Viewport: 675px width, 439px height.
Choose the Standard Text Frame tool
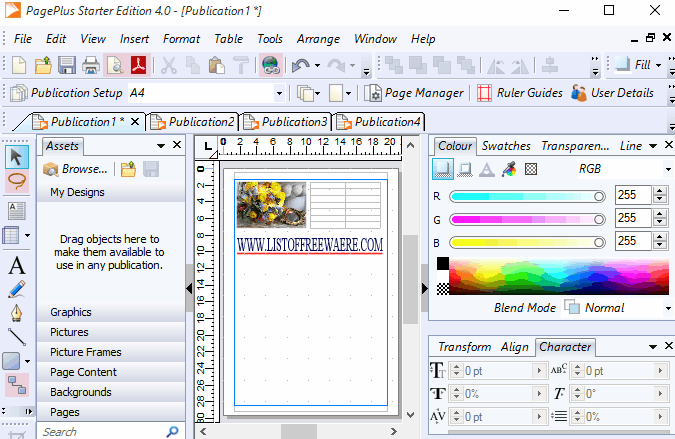[16, 211]
